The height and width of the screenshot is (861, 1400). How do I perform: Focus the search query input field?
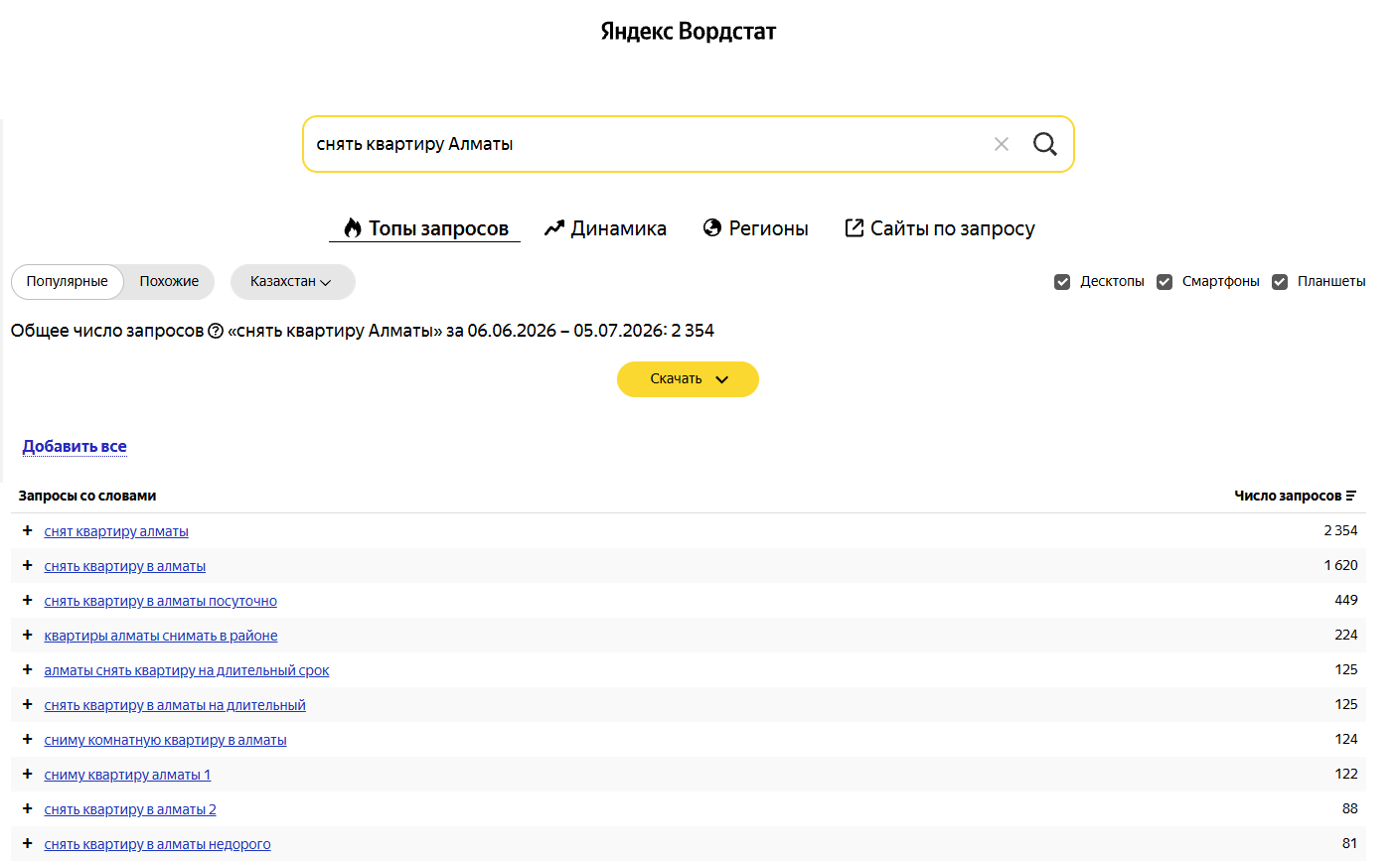[x=646, y=144]
